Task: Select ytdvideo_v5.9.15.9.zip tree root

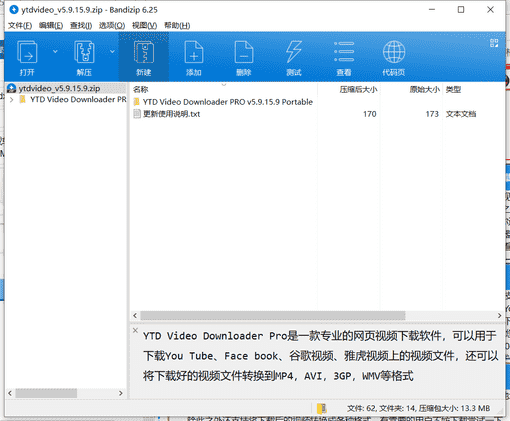Action: 59,88
